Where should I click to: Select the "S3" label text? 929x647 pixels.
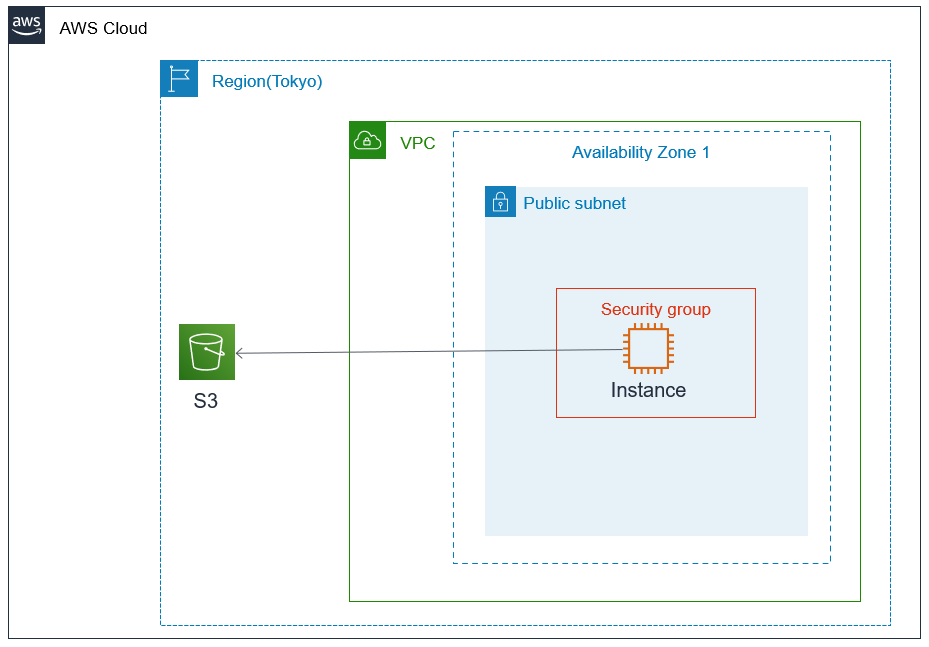pyautogui.click(x=206, y=401)
